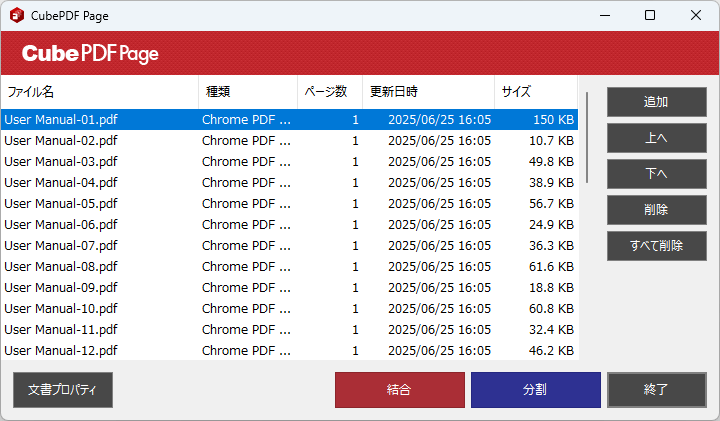The width and height of the screenshot is (720, 421).
Task: Select User Manual-05.pdf in the list
Action: click(x=61, y=204)
